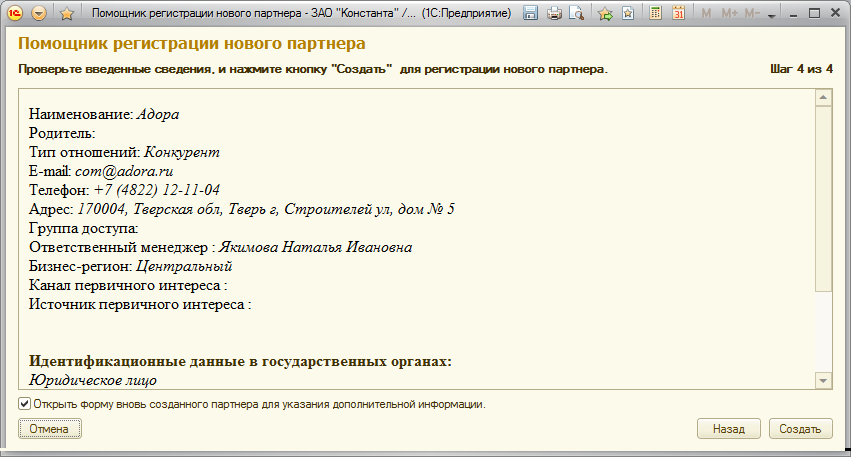Click the Создать button
This screenshot has width=851, height=457.
801,429
